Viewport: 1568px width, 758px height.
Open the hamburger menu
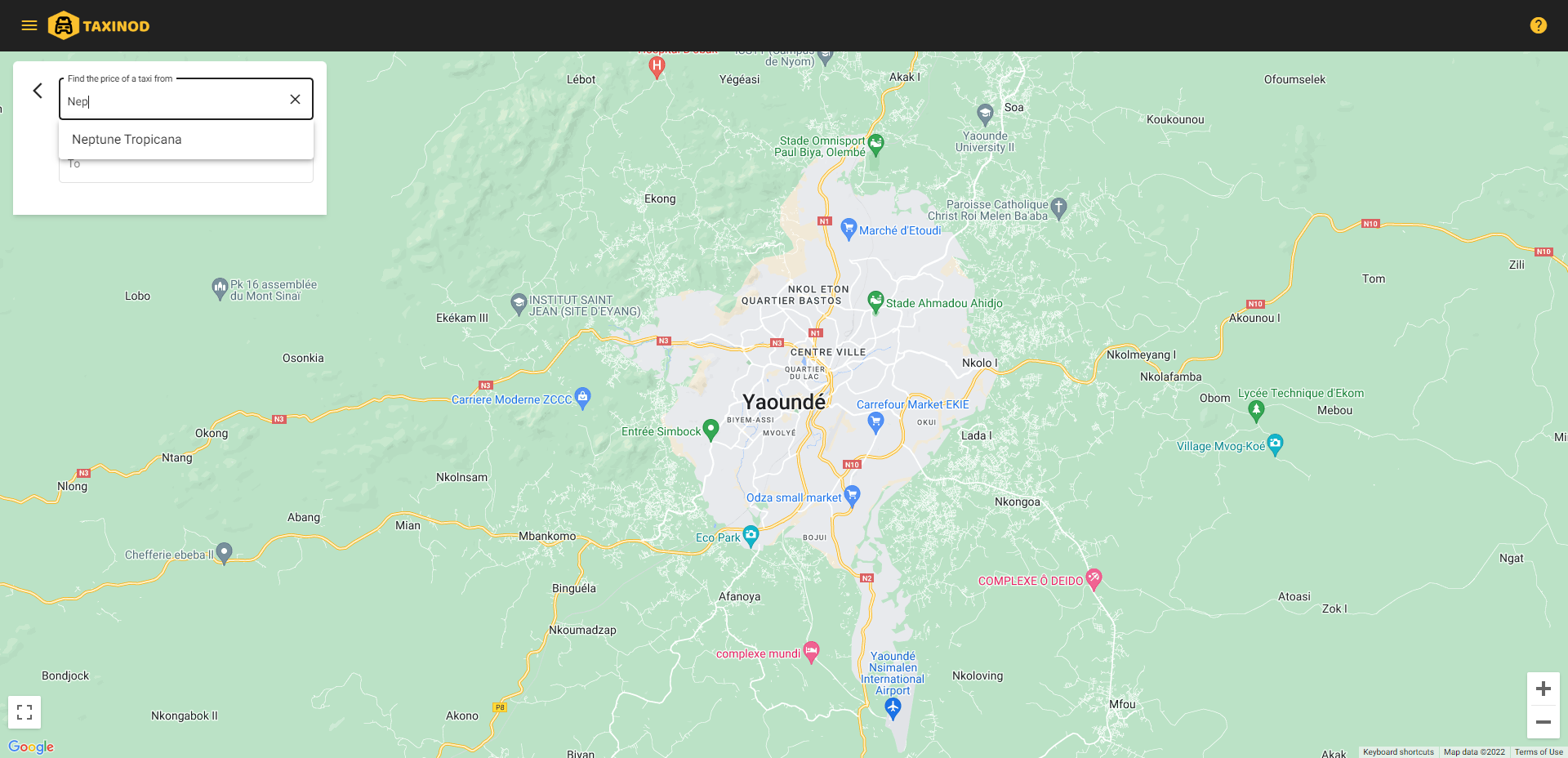[29, 25]
